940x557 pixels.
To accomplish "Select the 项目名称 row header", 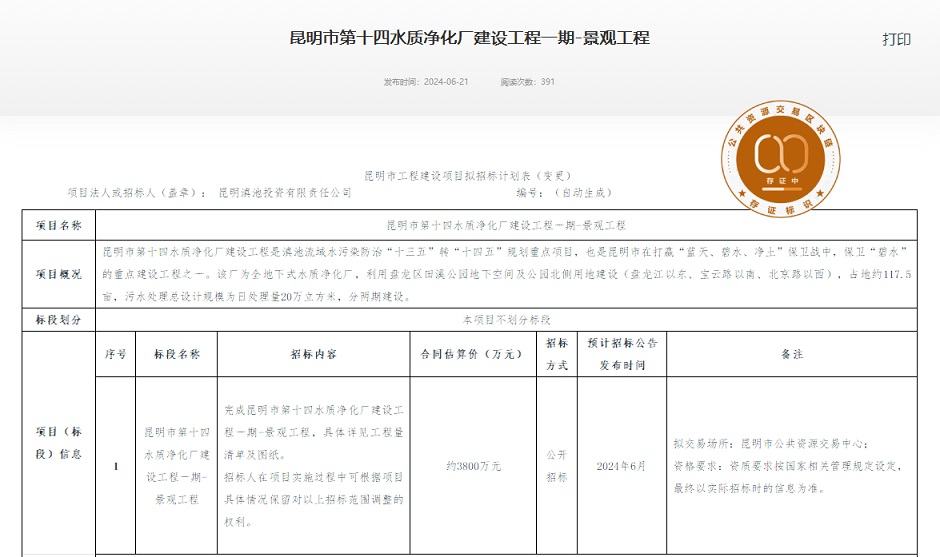I will (x=58, y=225).
